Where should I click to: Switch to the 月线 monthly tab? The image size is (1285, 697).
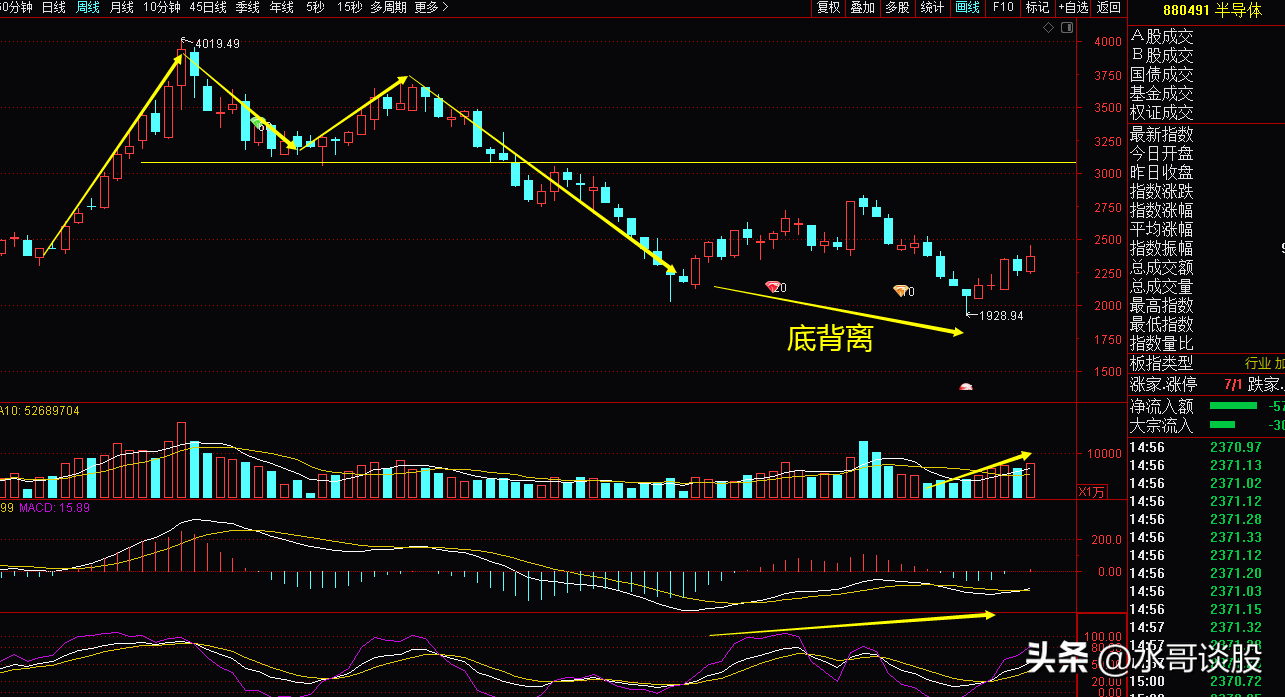[x=121, y=7]
